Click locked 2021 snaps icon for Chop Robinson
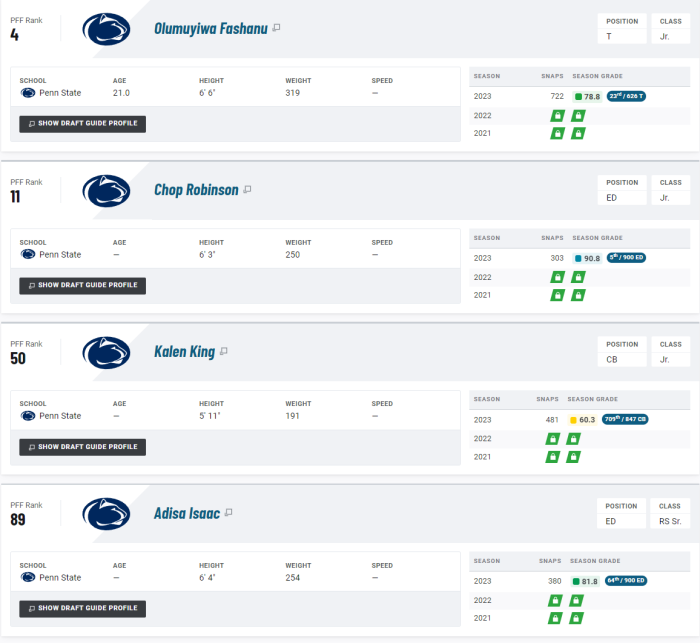 [x=557, y=295]
